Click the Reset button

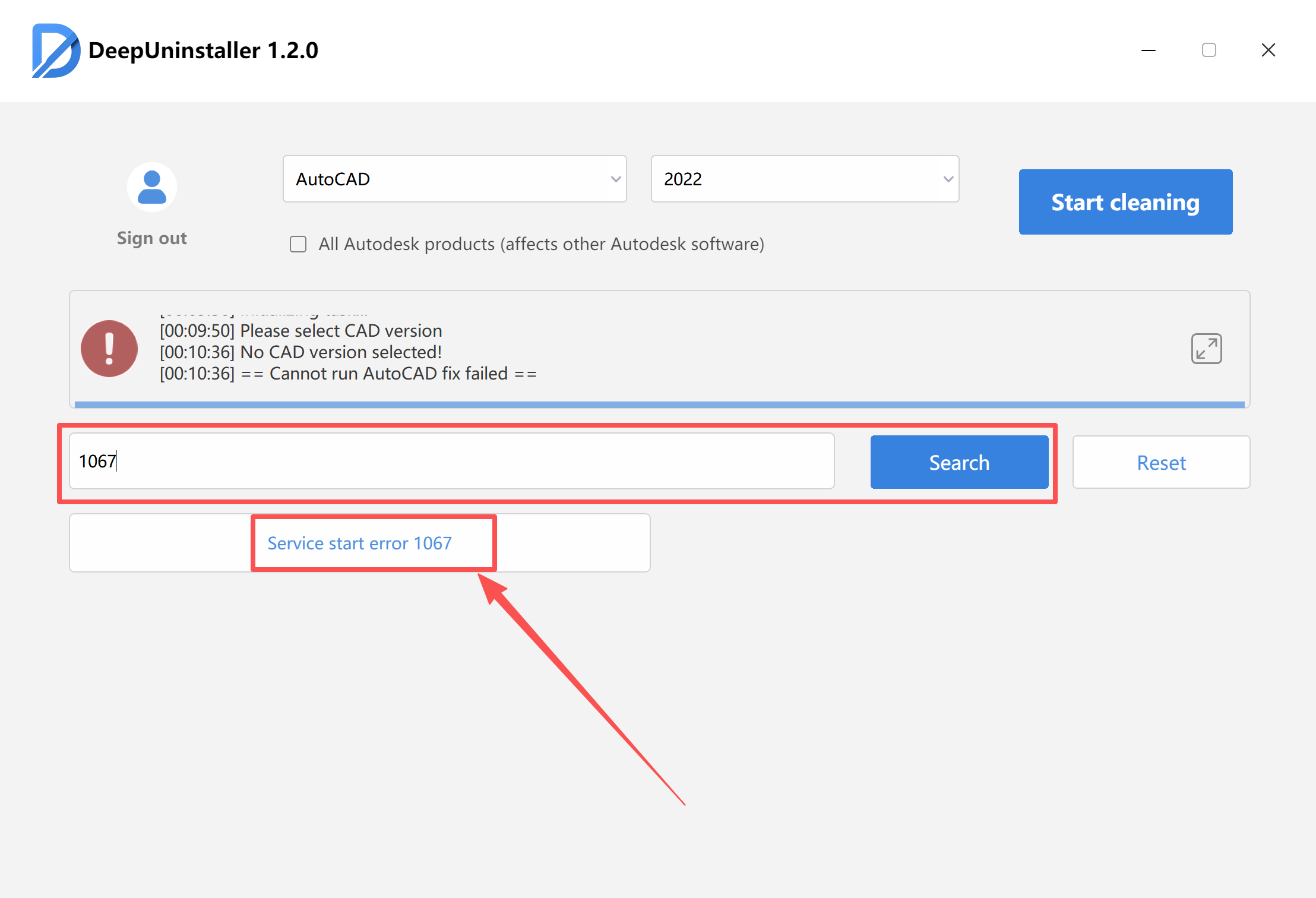[x=1161, y=462]
